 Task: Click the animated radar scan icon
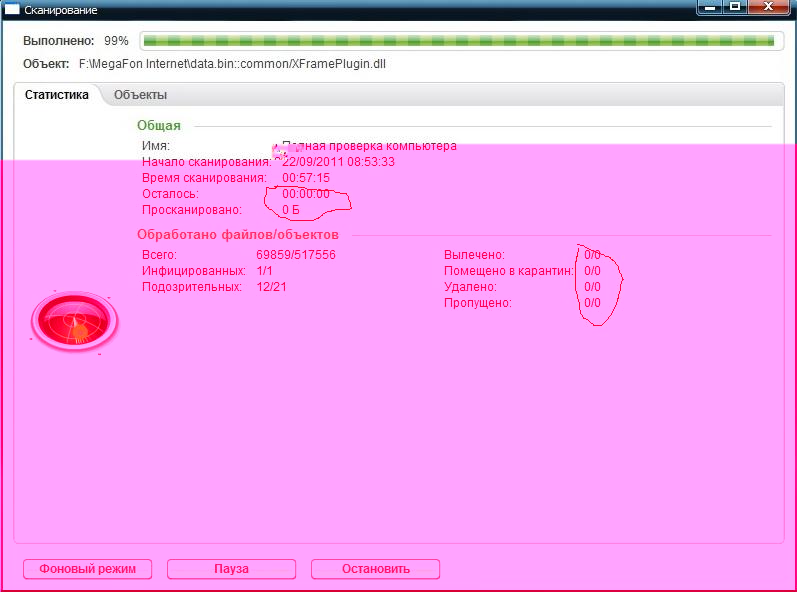pos(75,319)
